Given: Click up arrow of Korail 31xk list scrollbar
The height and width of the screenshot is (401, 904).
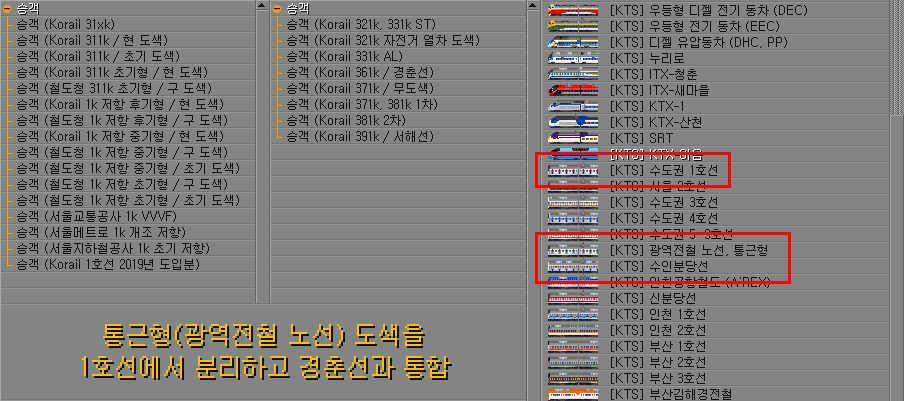Looking at the screenshot, I should [262, 5].
